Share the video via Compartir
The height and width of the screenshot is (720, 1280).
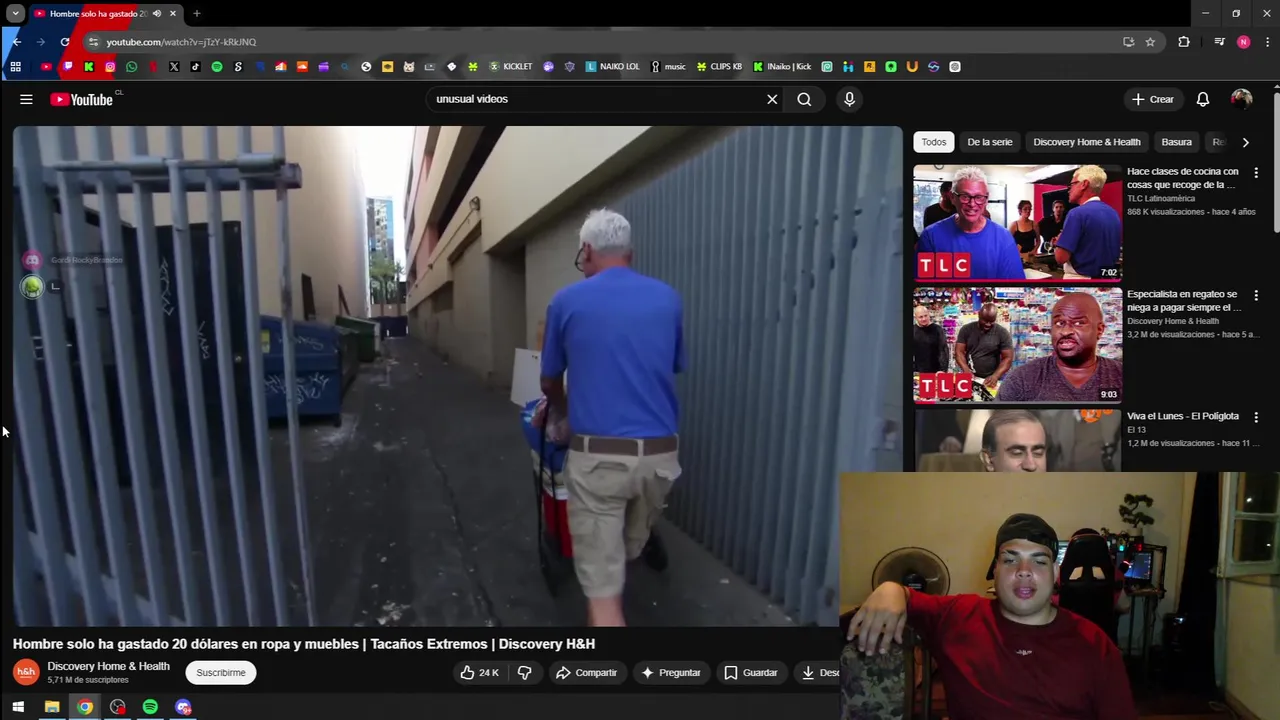pos(587,673)
